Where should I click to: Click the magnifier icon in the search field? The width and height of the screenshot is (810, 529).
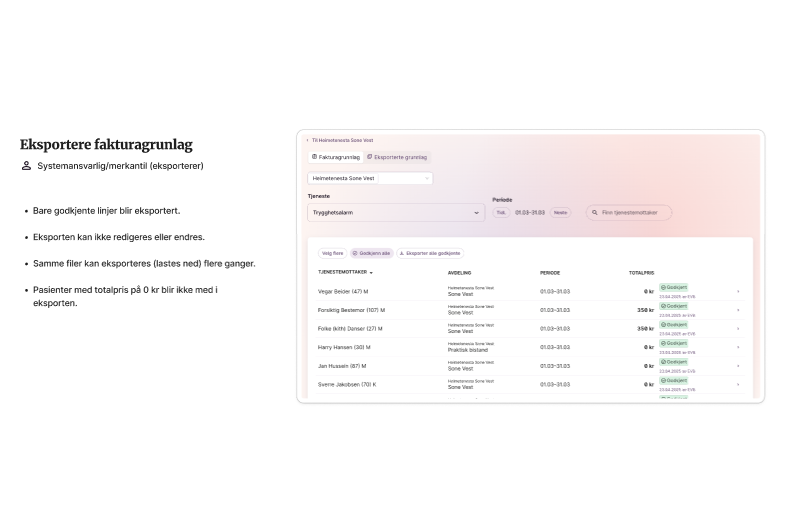coord(595,212)
